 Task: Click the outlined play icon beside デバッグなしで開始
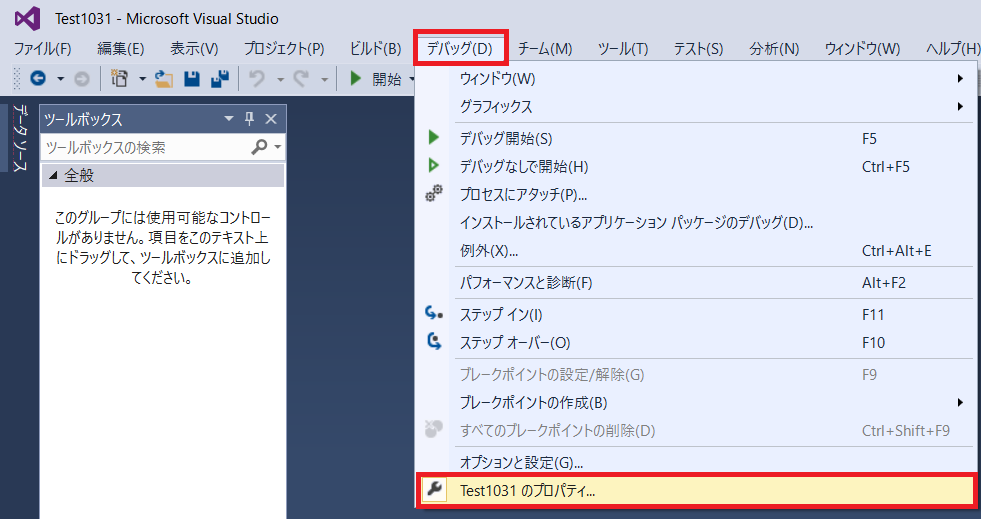(x=434, y=166)
